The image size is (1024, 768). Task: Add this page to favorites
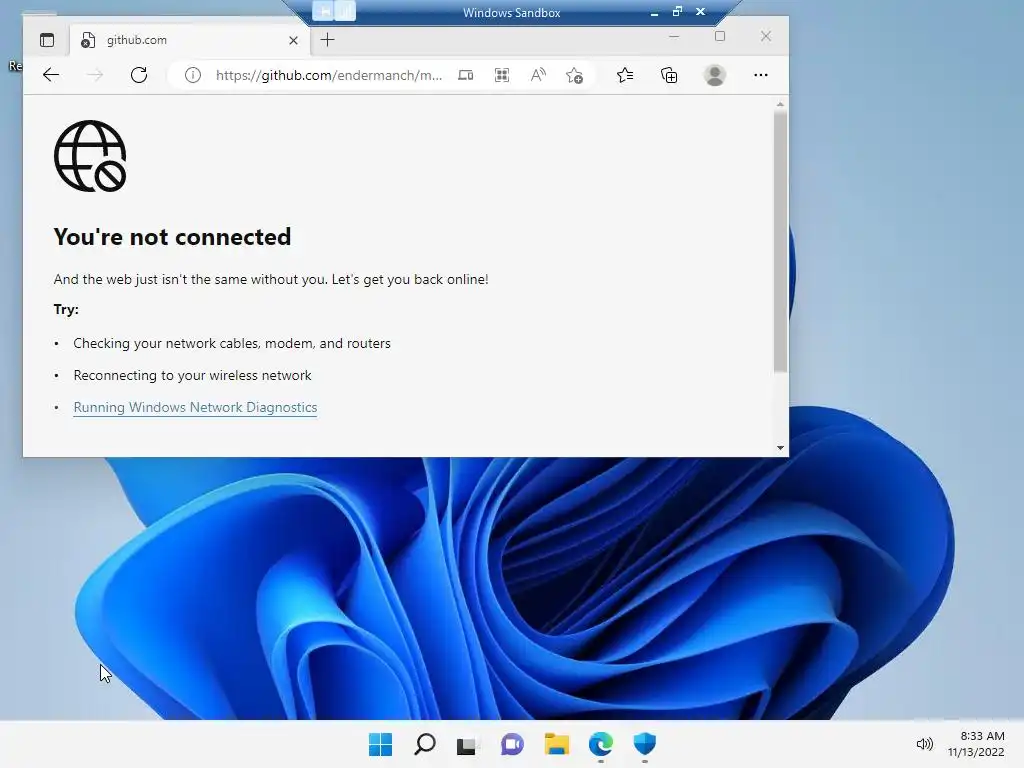(x=575, y=75)
